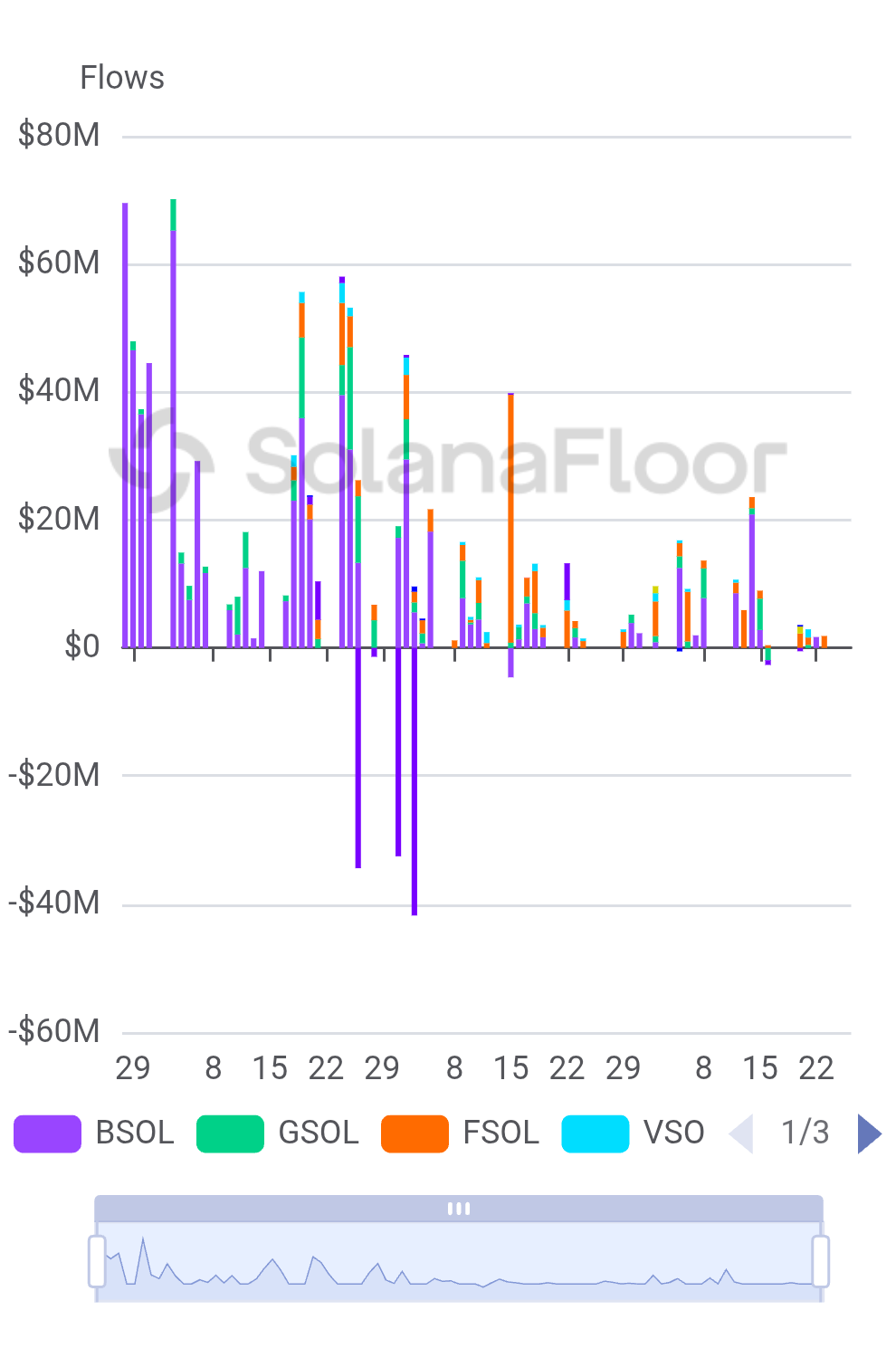Hide the GSOL series via its label
This screenshot has width=896, height=1358.
point(319,1133)
